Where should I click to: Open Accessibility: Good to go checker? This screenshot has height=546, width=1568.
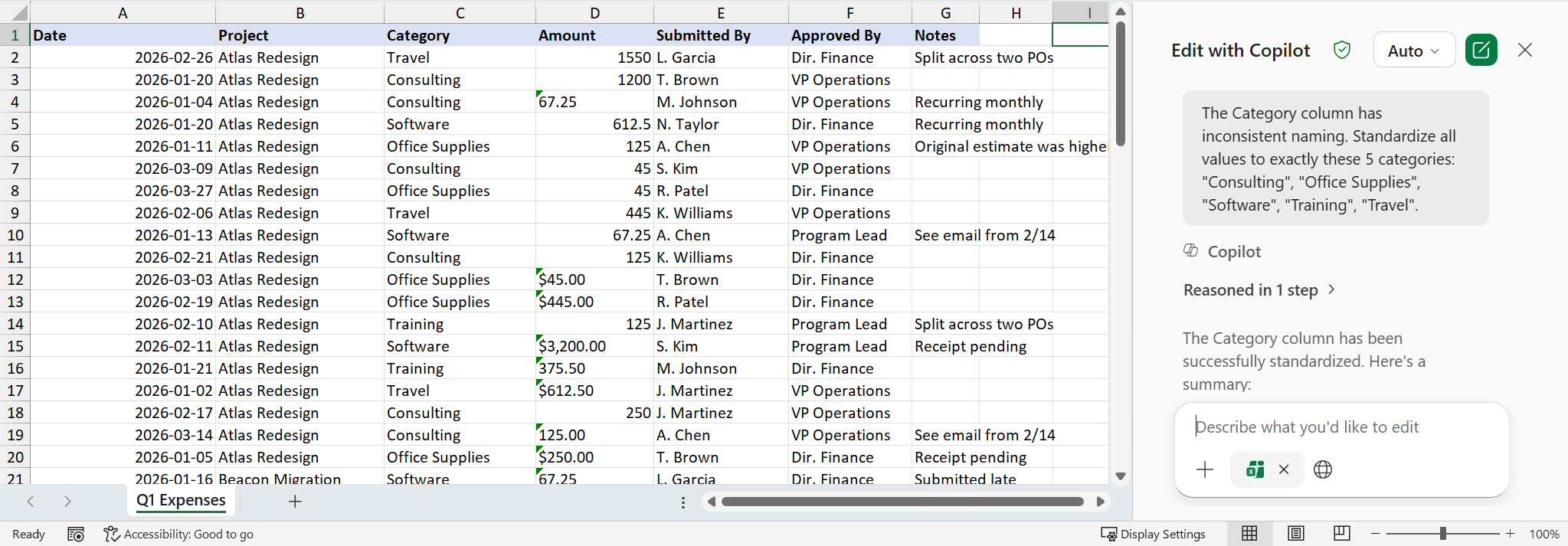(x=179, y=535)
